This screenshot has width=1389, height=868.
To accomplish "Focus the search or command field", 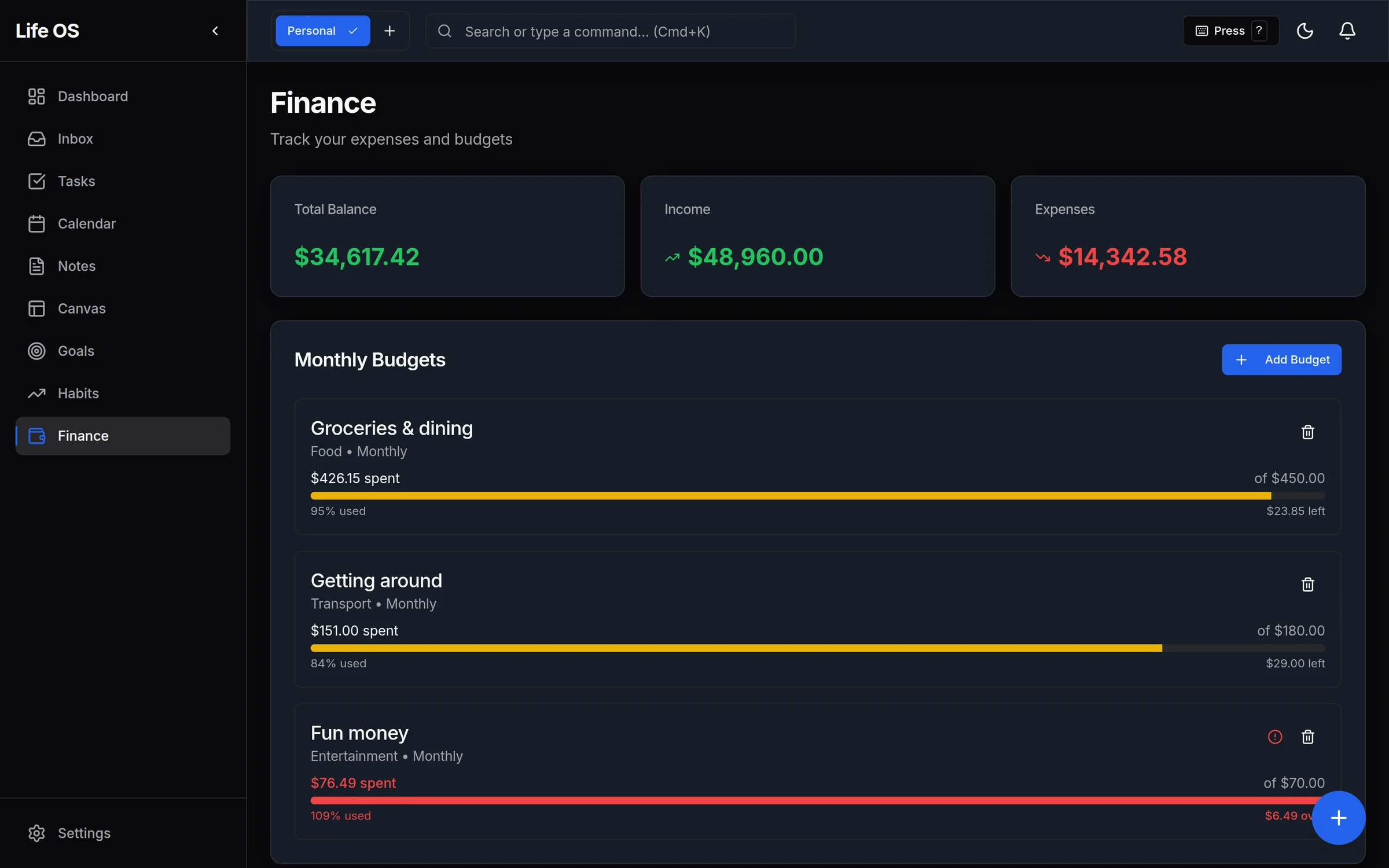I will pyautogui.click(x=611, y=31).
